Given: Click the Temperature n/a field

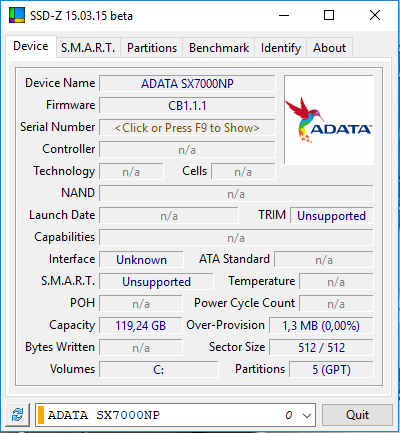Looking at the screenshot, I should pyautogui.click(x=336, y=282).
